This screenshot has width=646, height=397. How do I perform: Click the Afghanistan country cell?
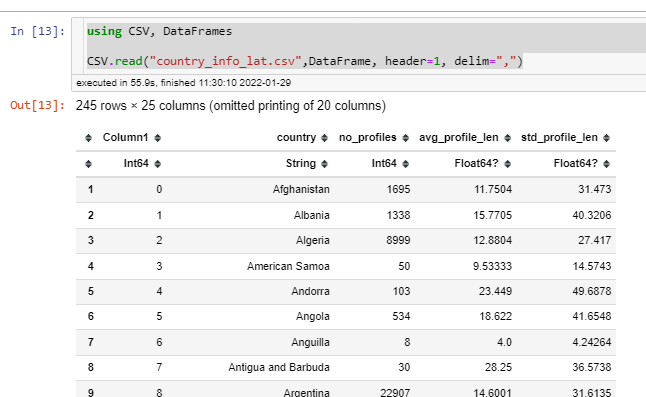pyautogui.click(x=301, y=189)
